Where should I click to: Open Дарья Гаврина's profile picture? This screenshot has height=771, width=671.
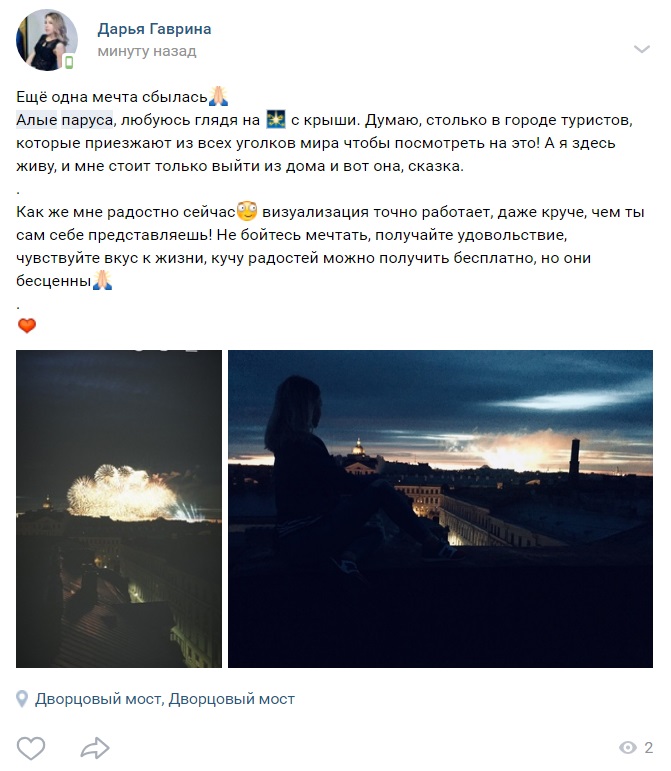click(x=47, y=40)
